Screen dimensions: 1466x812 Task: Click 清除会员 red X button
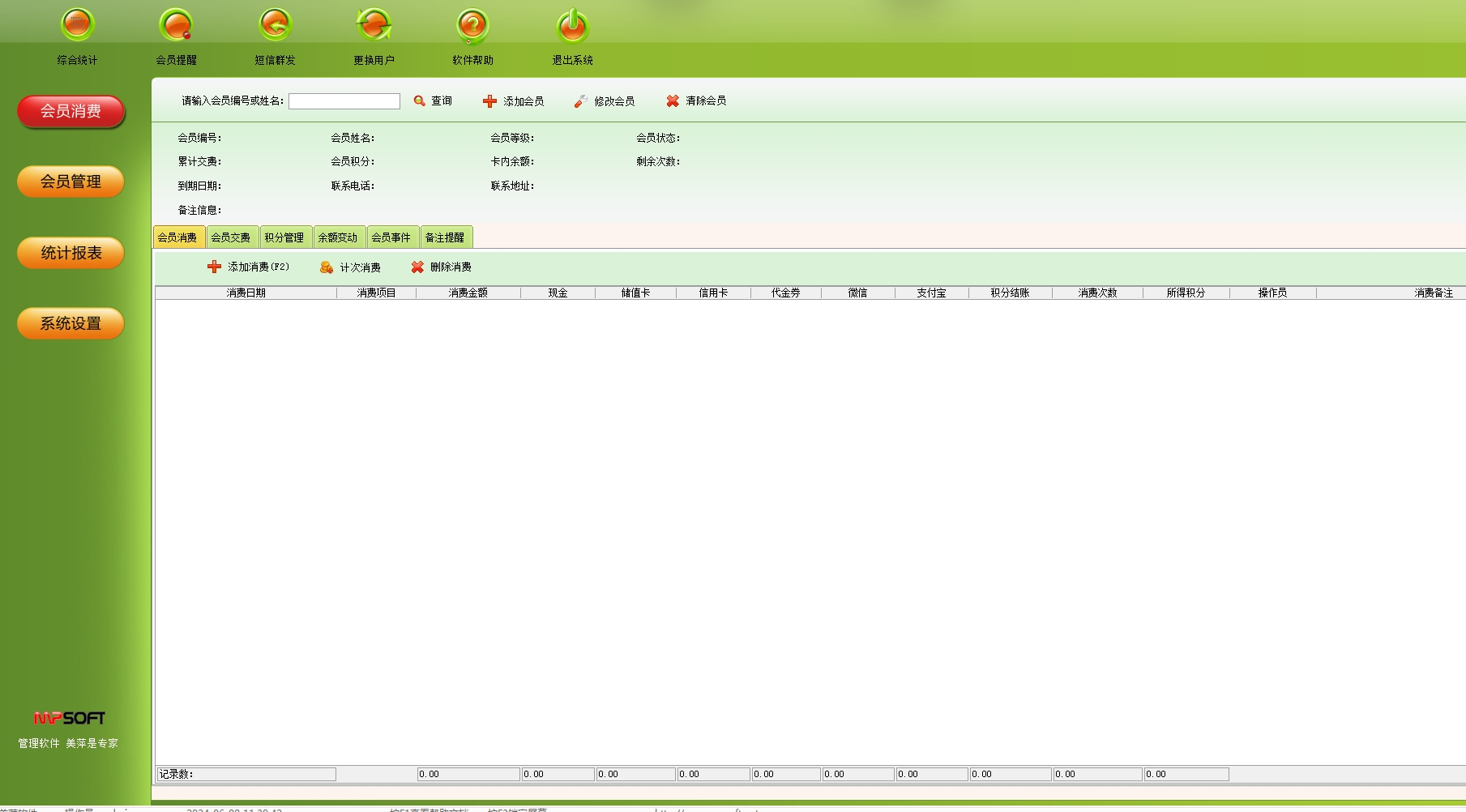point(696,101)
